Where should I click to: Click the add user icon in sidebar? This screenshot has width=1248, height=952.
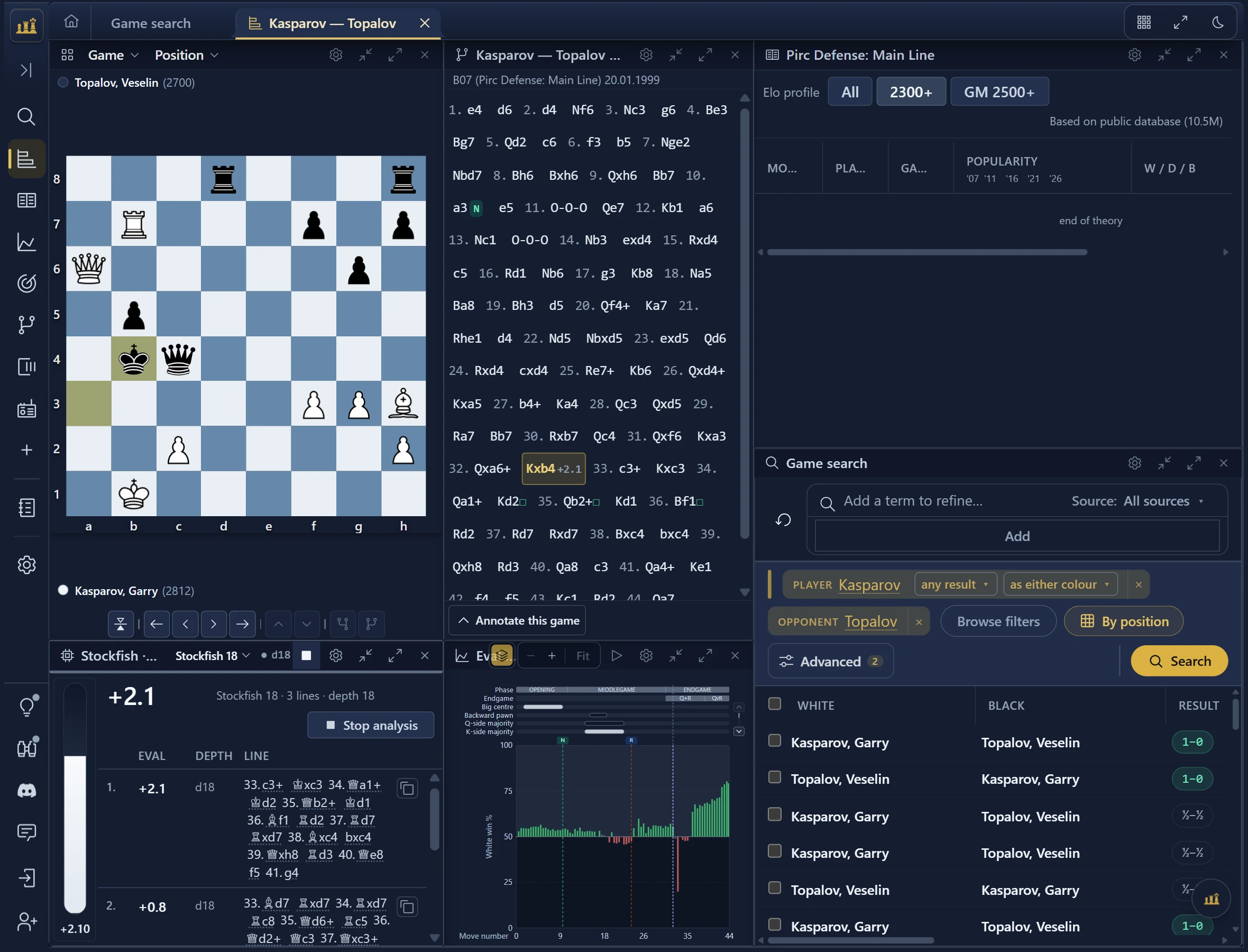point(26,921)
